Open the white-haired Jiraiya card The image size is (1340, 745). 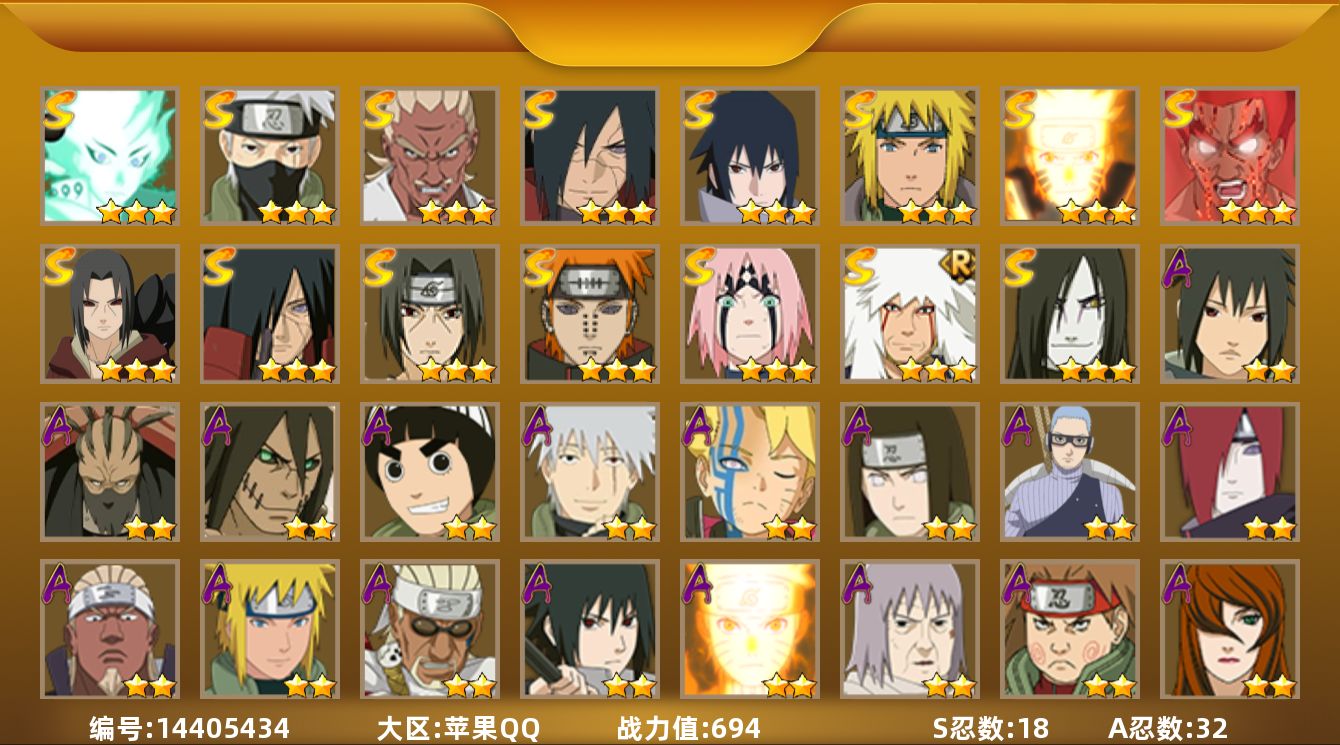click(x=909, y=313)
